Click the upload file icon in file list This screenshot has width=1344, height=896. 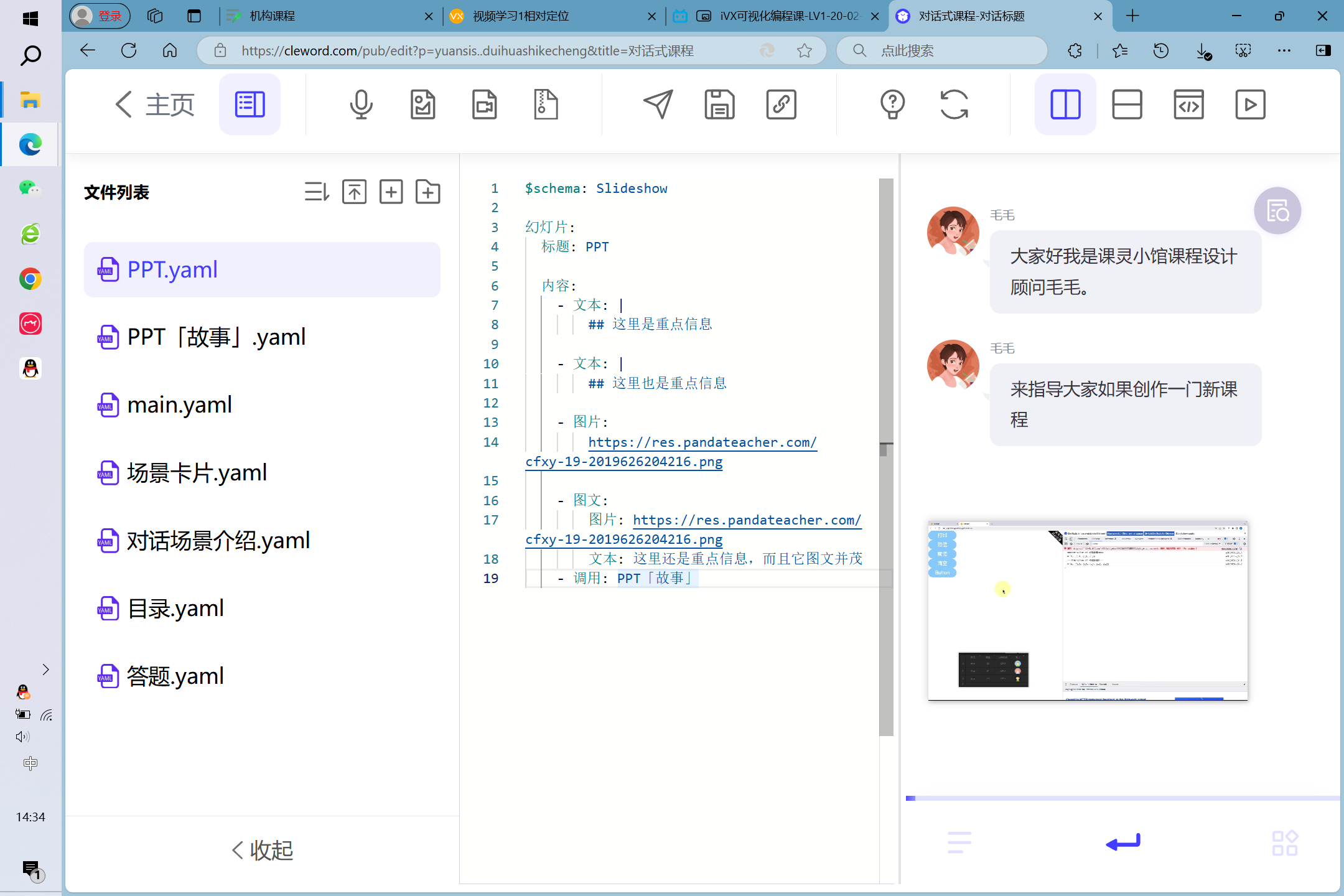pos(354,192)
